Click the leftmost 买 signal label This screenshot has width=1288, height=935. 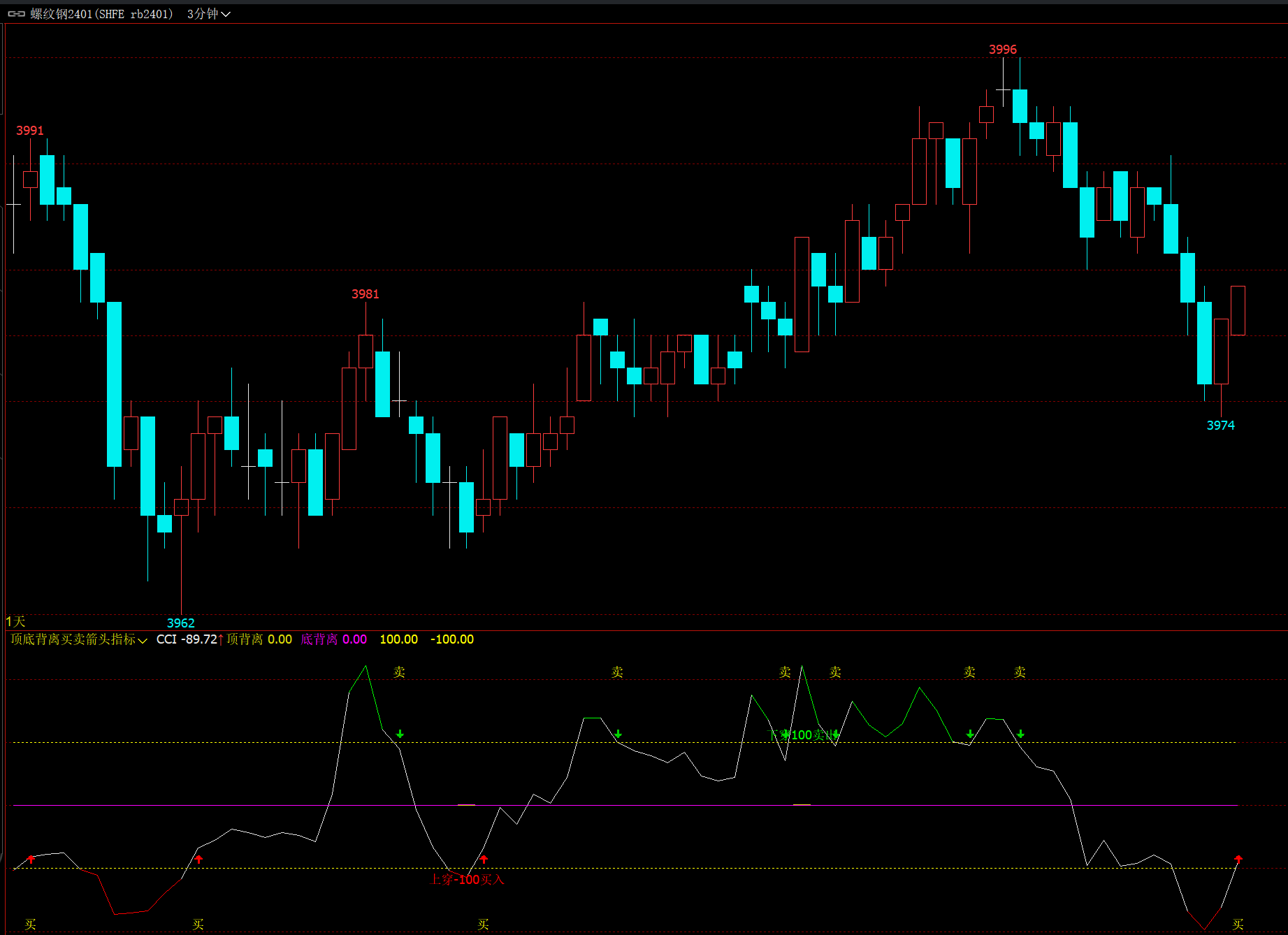point(31,925)
